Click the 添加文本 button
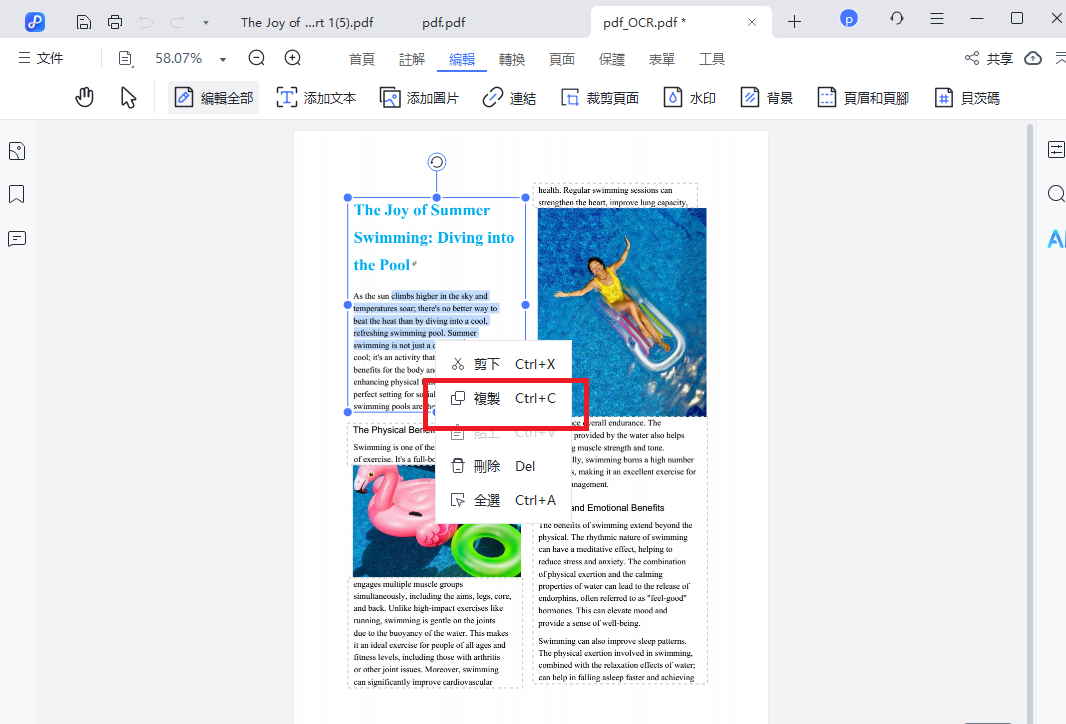The width and height of the screenshot is (1066, 724). pyautogui.click(x=316, y=98)
